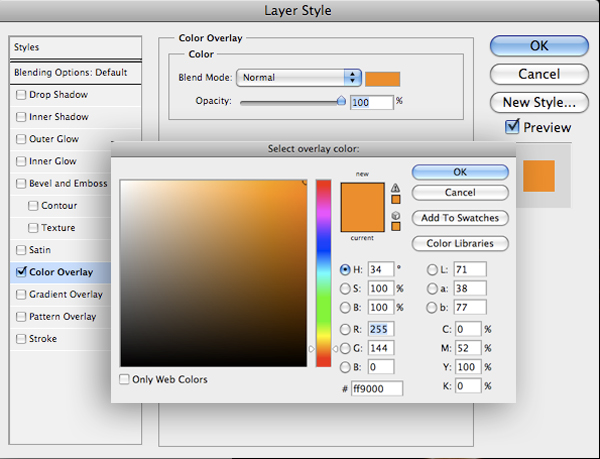Select the Lab a radio button
The width and height of the screenshot is (600, 459).
(432, 288)
